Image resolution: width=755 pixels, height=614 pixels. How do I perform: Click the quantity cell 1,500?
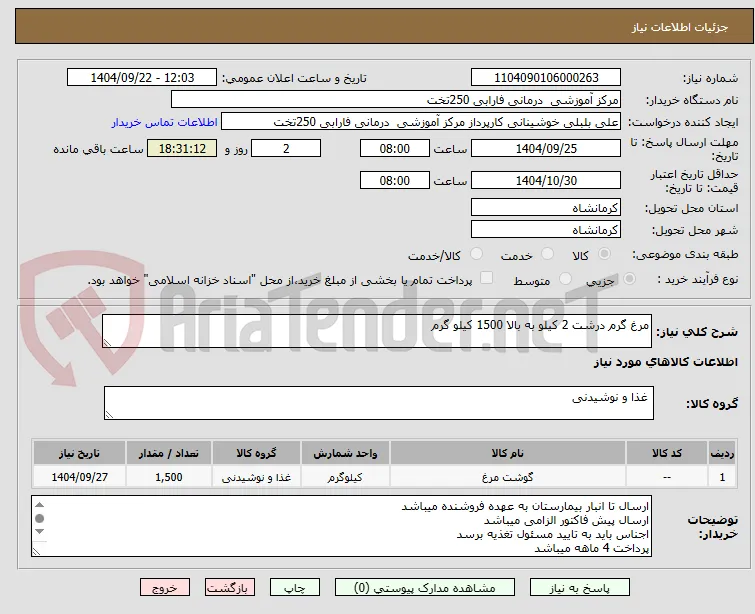click(169, 477)
